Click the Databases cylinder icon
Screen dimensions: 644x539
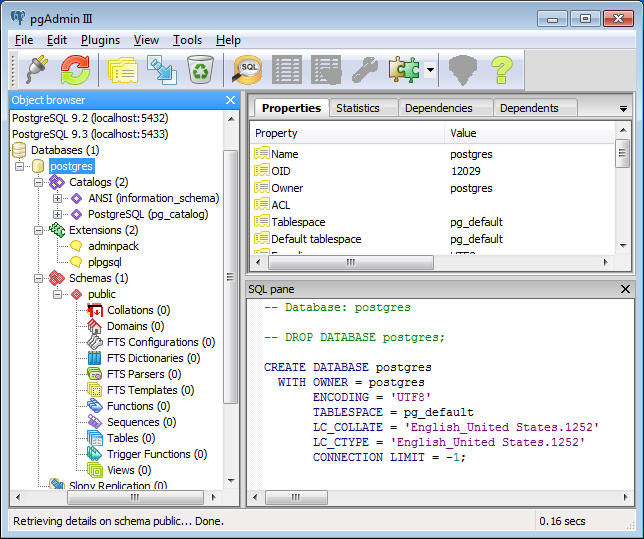point(19,150)
